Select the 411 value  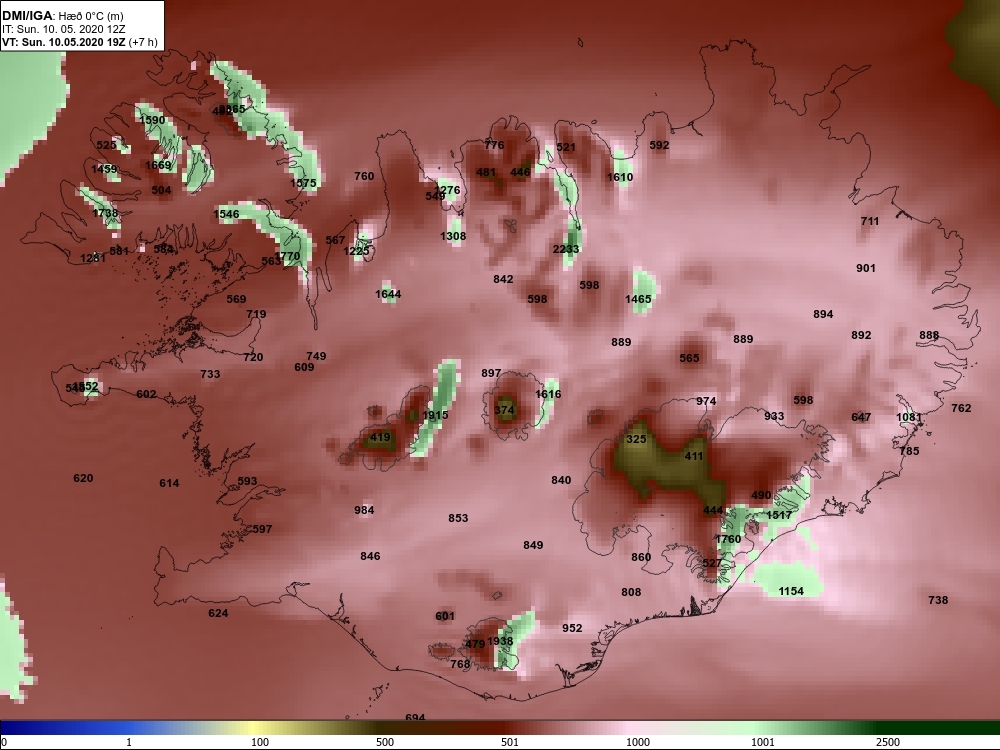tap(694, 456)
